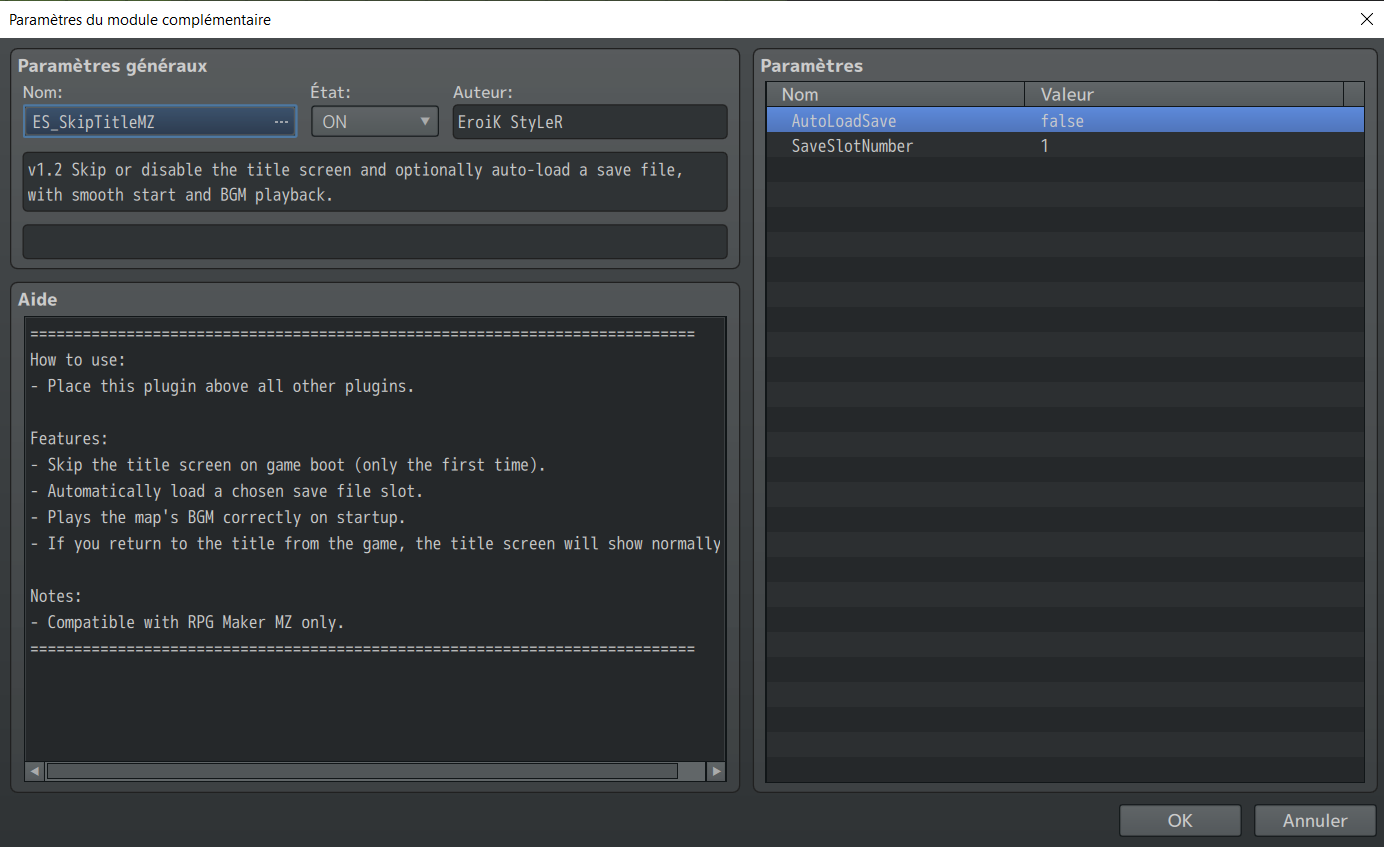Click the false value of AutoLoadSave
Screen dimensions: 1384x847
[x=1062, y=121]
